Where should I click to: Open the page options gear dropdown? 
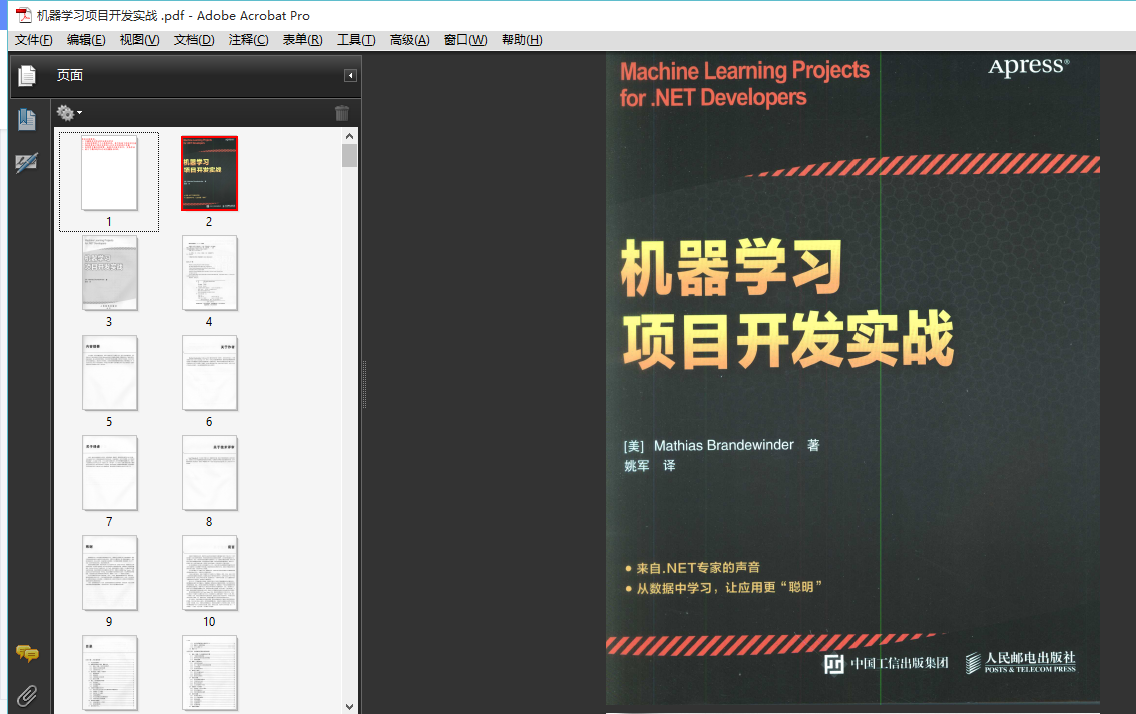coord(69,113)
